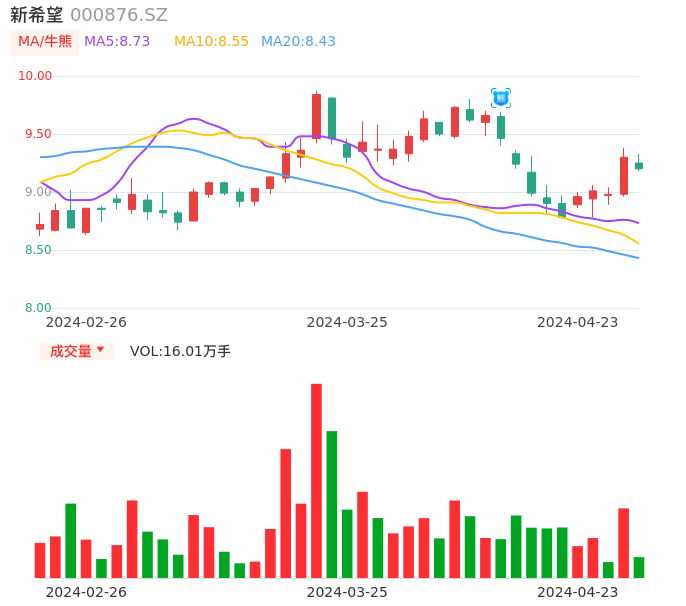Click the 2024-04-23 date under volume chart
Viewport: 686px width, 606px height.
click(x=578, y=591)
